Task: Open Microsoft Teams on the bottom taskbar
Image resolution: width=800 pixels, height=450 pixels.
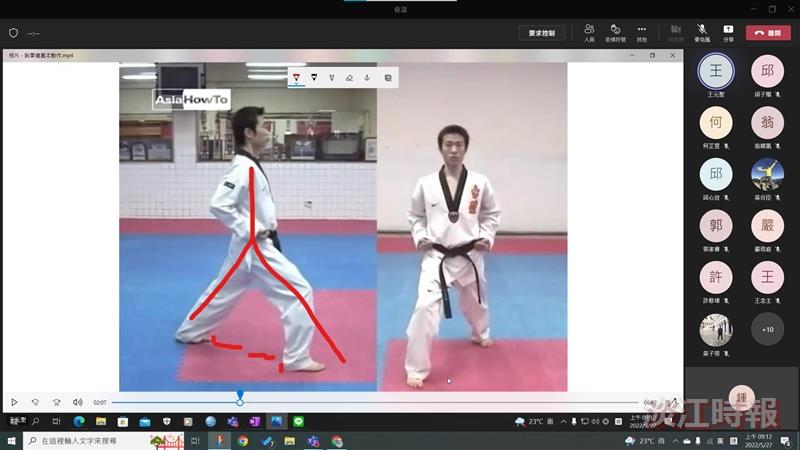Action: pos(313,441)
